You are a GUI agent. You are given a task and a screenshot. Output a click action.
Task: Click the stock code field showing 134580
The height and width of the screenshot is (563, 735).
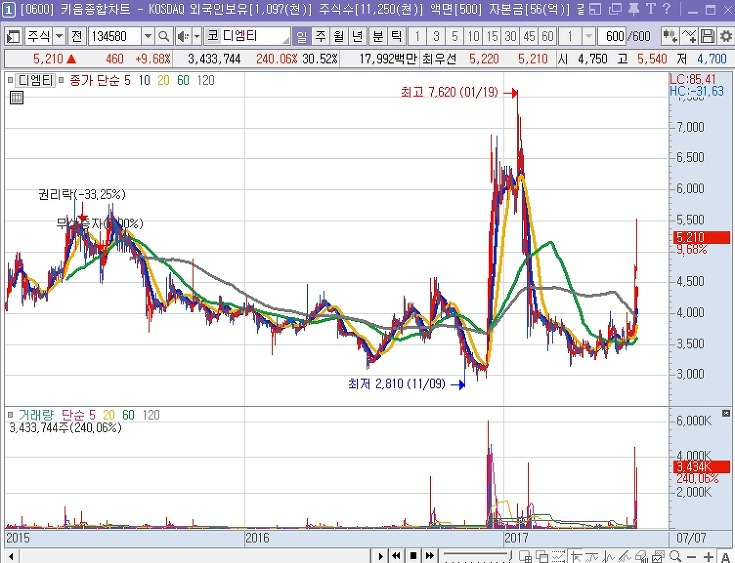pyautogui.click(x=115, y=36)
